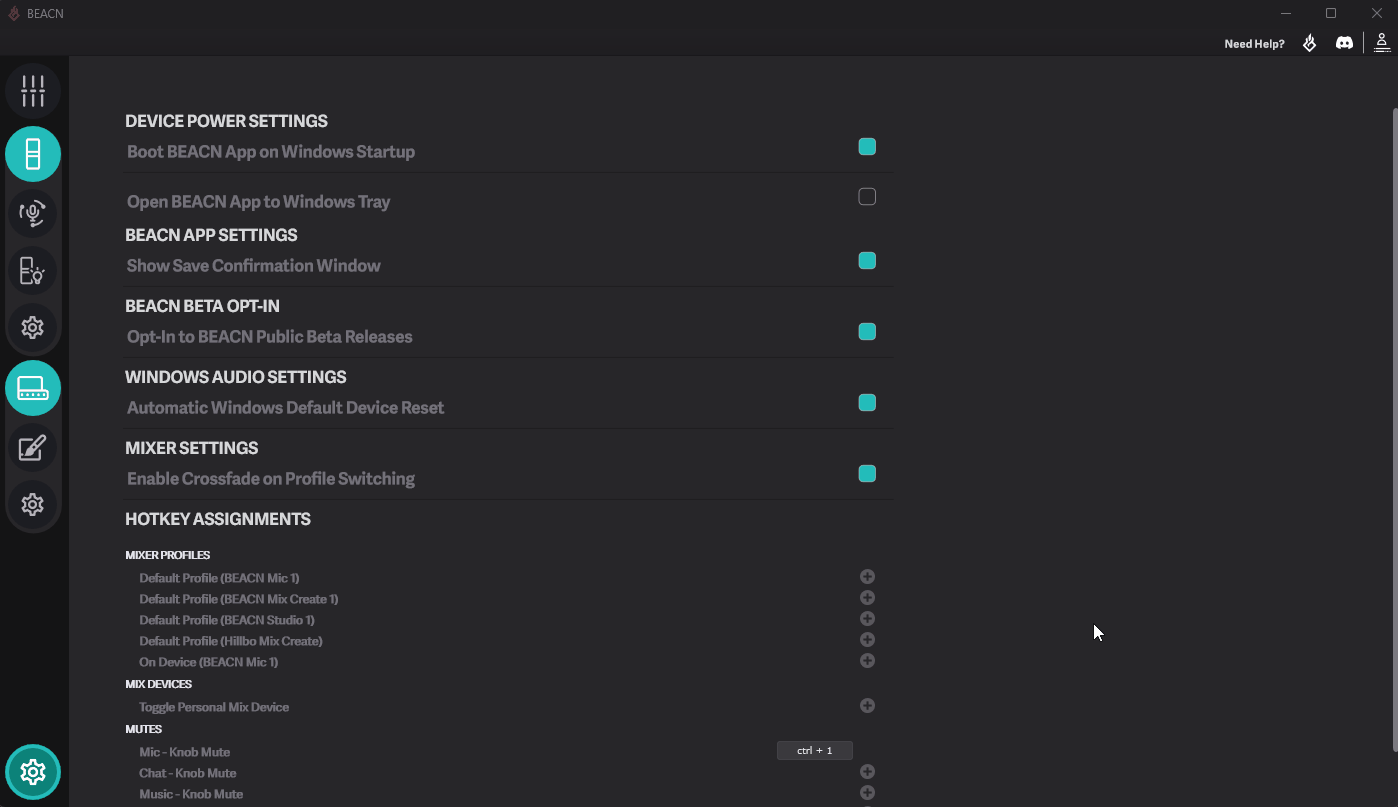This screenshot has width=1398, height=807.
Task: Add hotkey for Default Profile (BEACN Mix Create 1)
Action: tap(867, 598)
